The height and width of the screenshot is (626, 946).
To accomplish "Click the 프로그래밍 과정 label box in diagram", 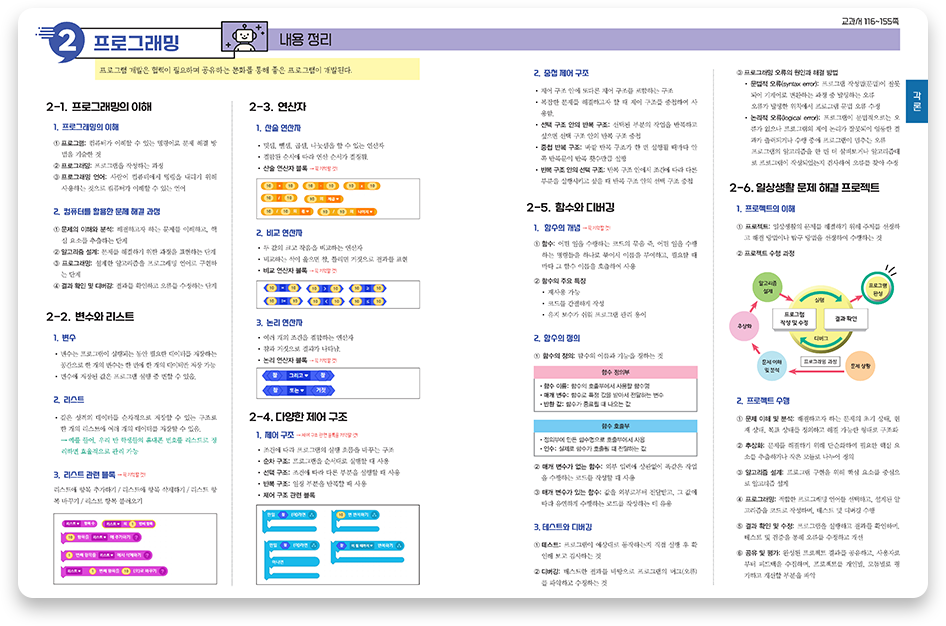I will click(x=819, y=361).
